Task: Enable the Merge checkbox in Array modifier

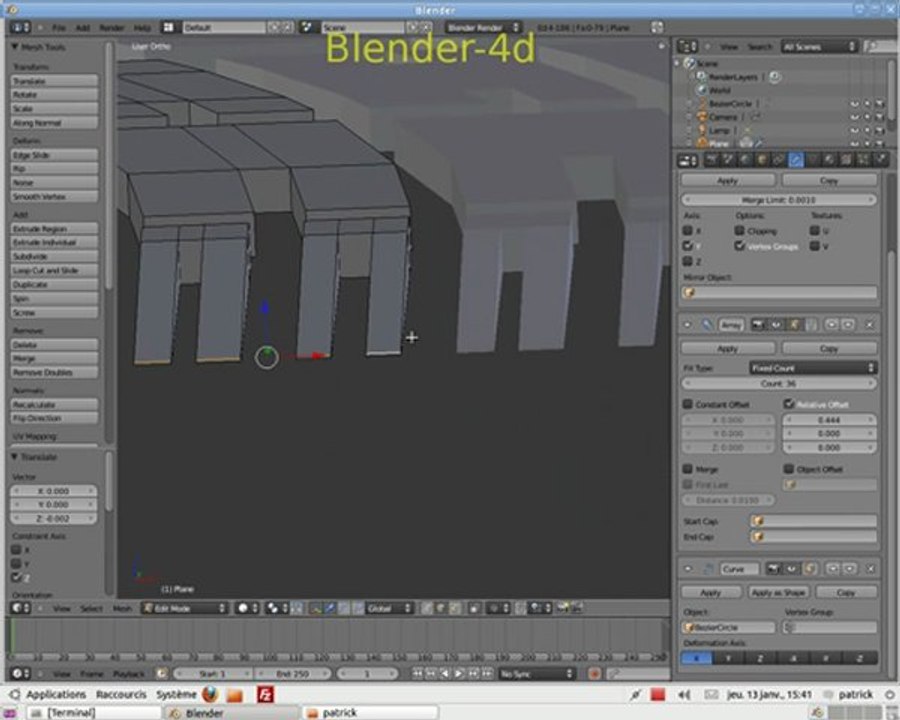Action: tap(688, 469)
